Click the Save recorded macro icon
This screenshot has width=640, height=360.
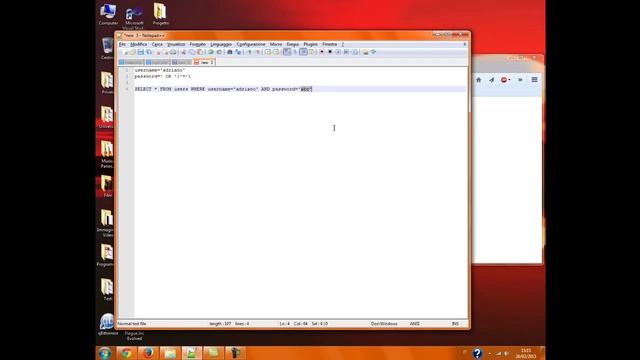[354, 52]
